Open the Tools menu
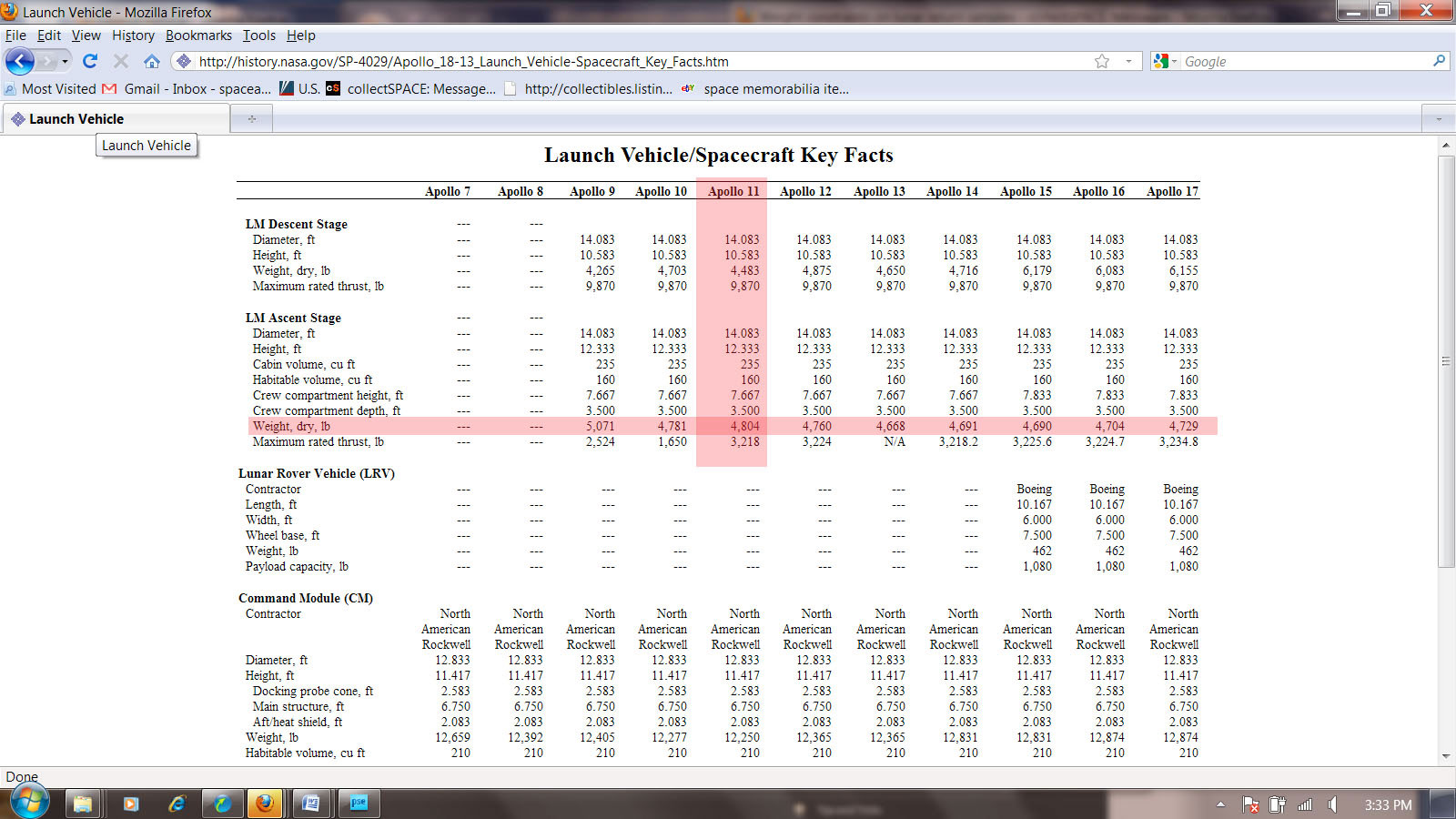1456x819 pixels. (258, 35)
